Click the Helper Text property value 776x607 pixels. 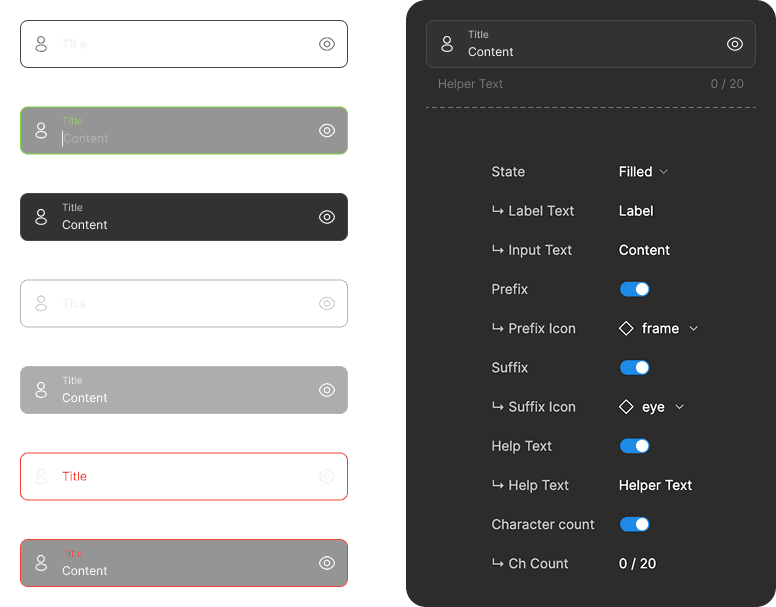click(x=655, y=485)
